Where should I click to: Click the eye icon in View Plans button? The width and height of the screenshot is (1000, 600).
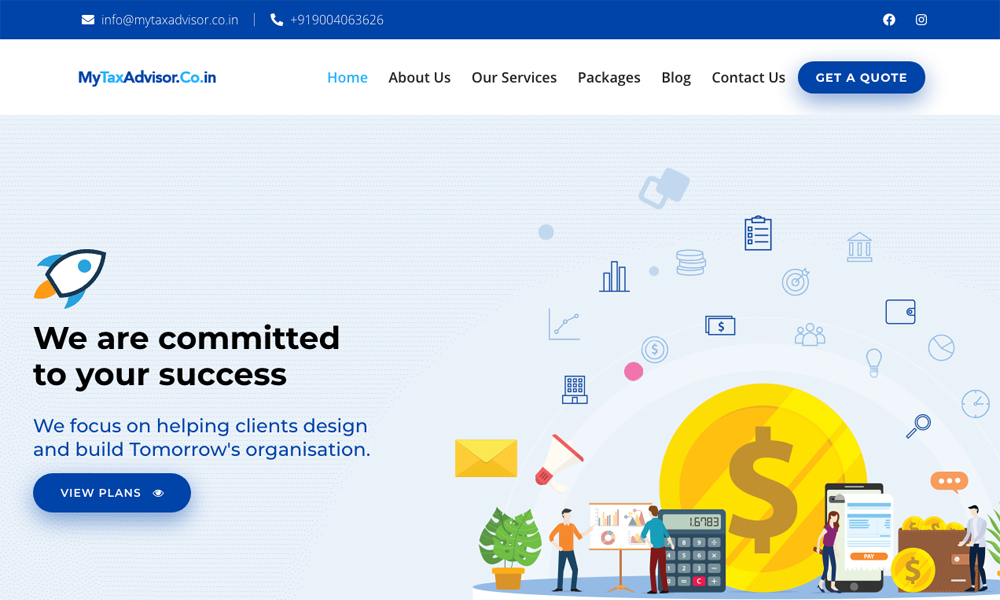click(158, 493)
